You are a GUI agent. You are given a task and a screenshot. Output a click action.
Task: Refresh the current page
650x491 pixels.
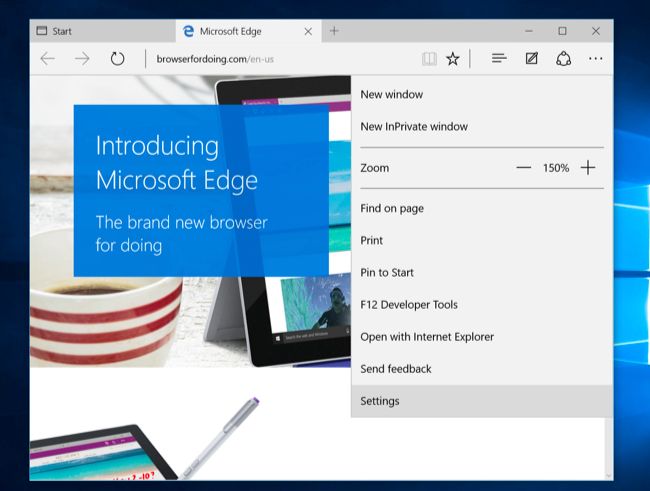click(x=117, y=59)
